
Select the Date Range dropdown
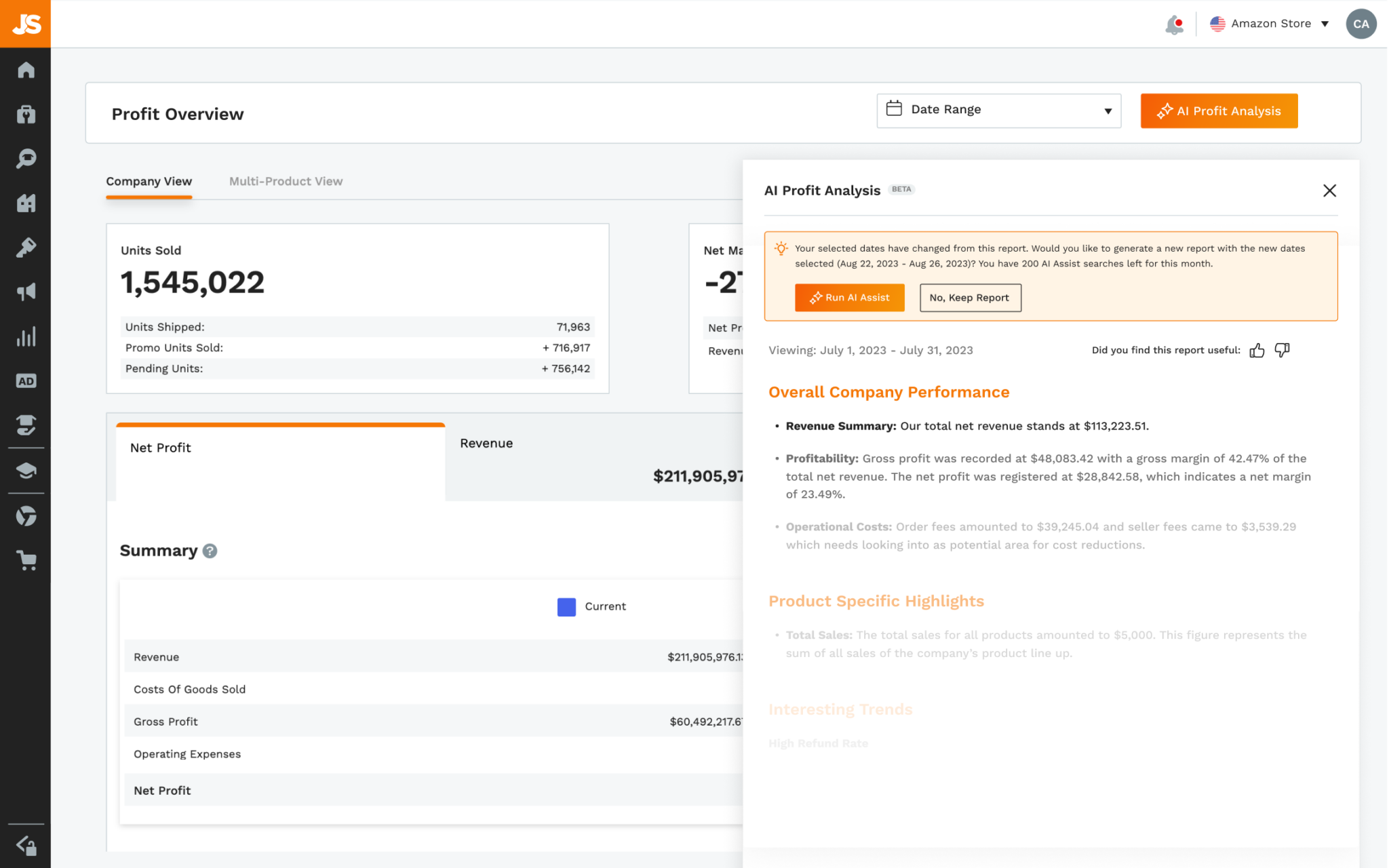pos(997,108)
